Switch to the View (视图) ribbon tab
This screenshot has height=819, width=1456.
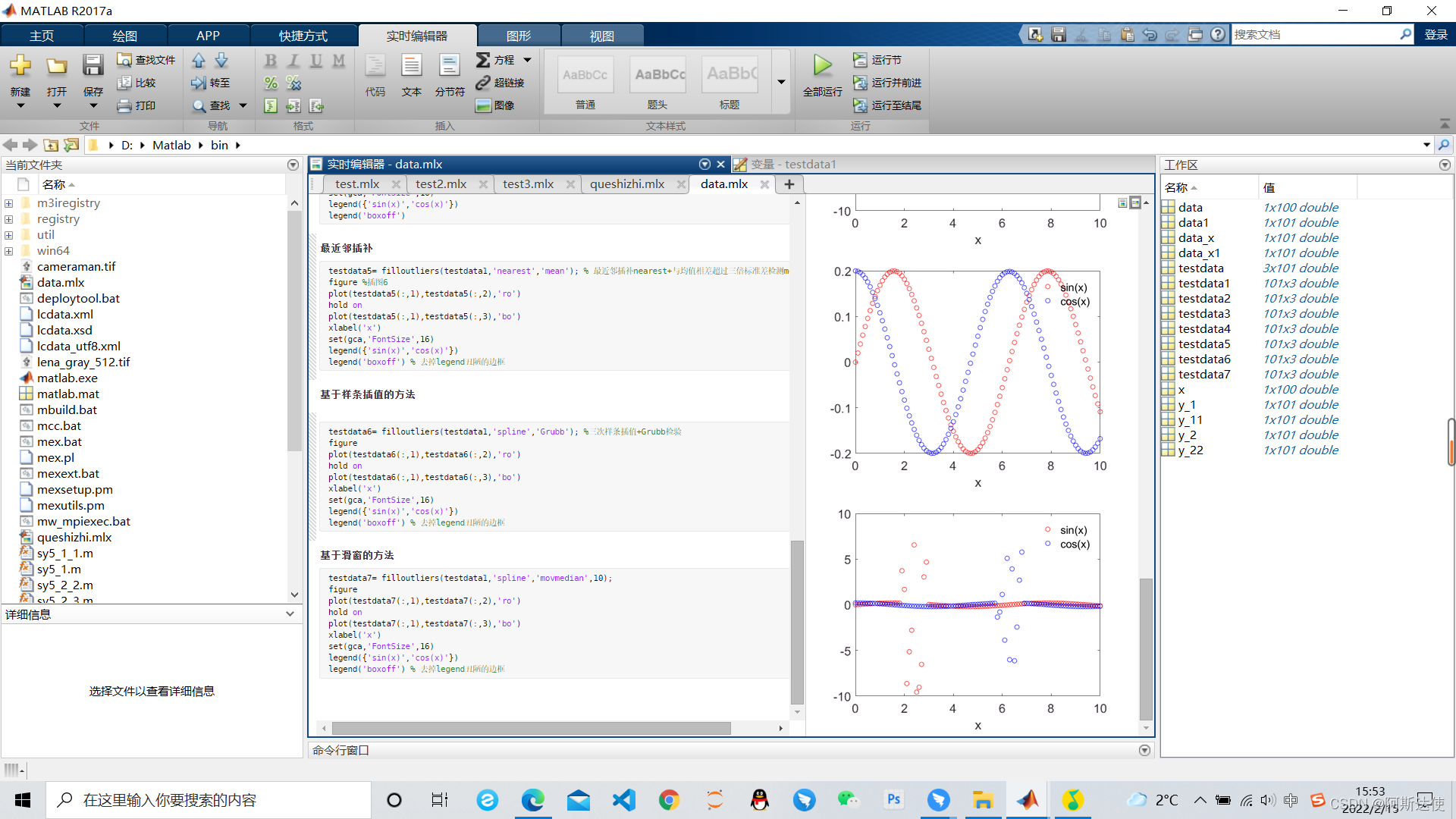pyautogui.click(x=602, y=36)
